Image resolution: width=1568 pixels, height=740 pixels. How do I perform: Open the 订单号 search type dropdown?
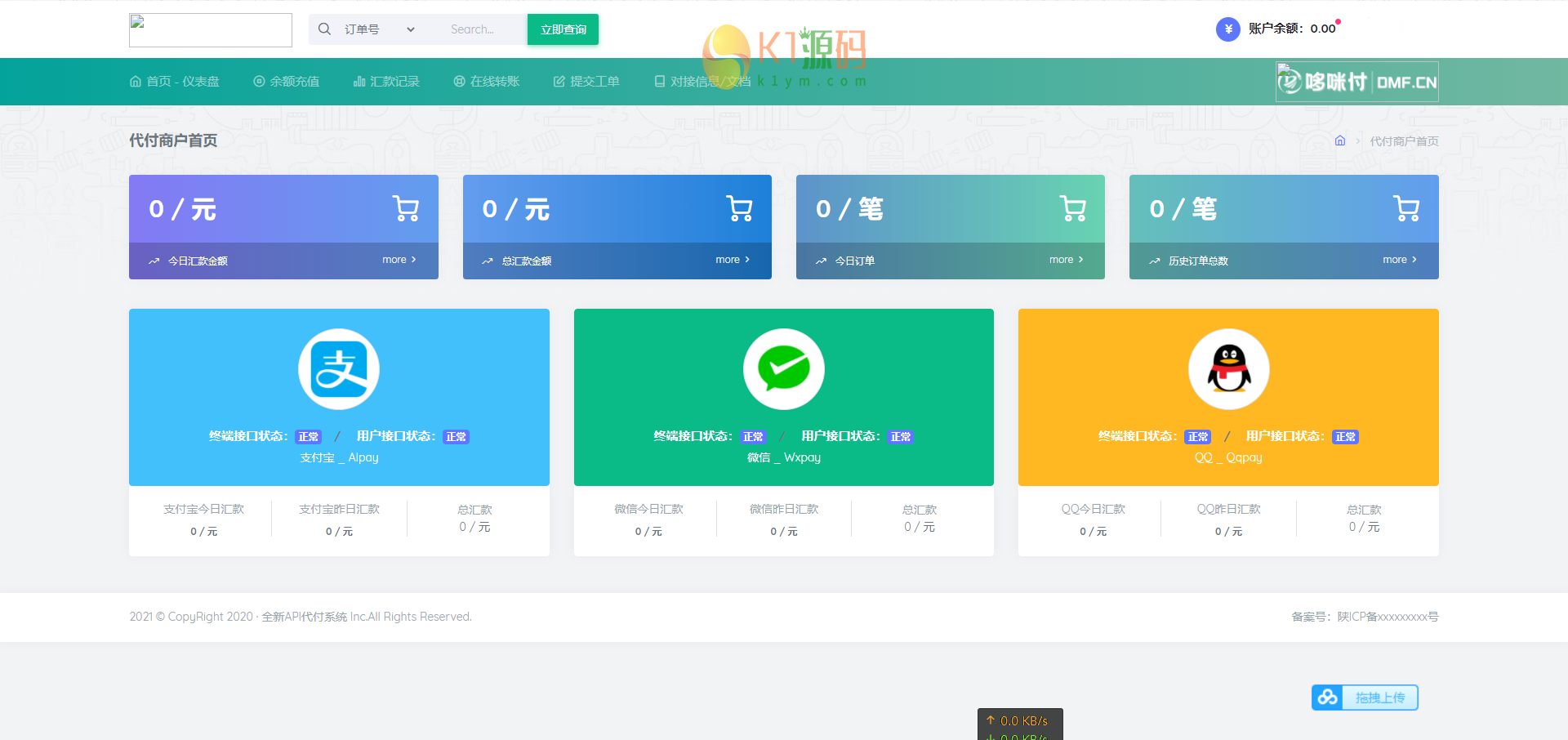377,29
